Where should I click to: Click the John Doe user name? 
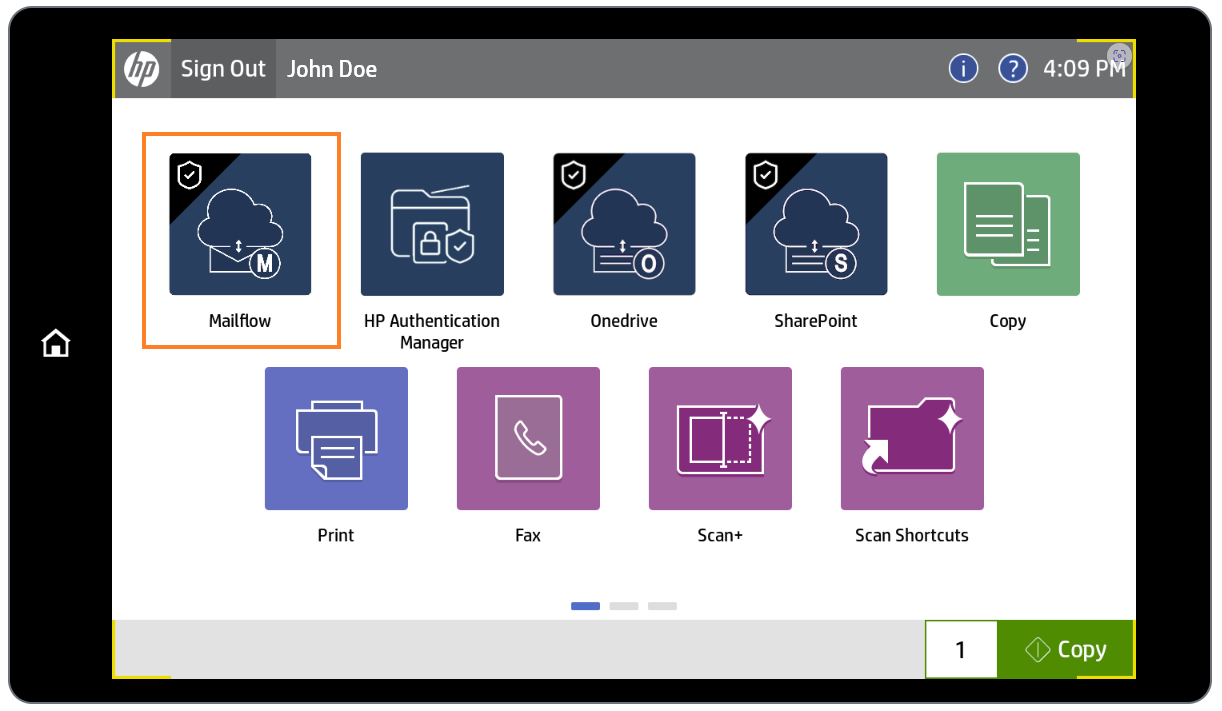(x=332, y=69)
